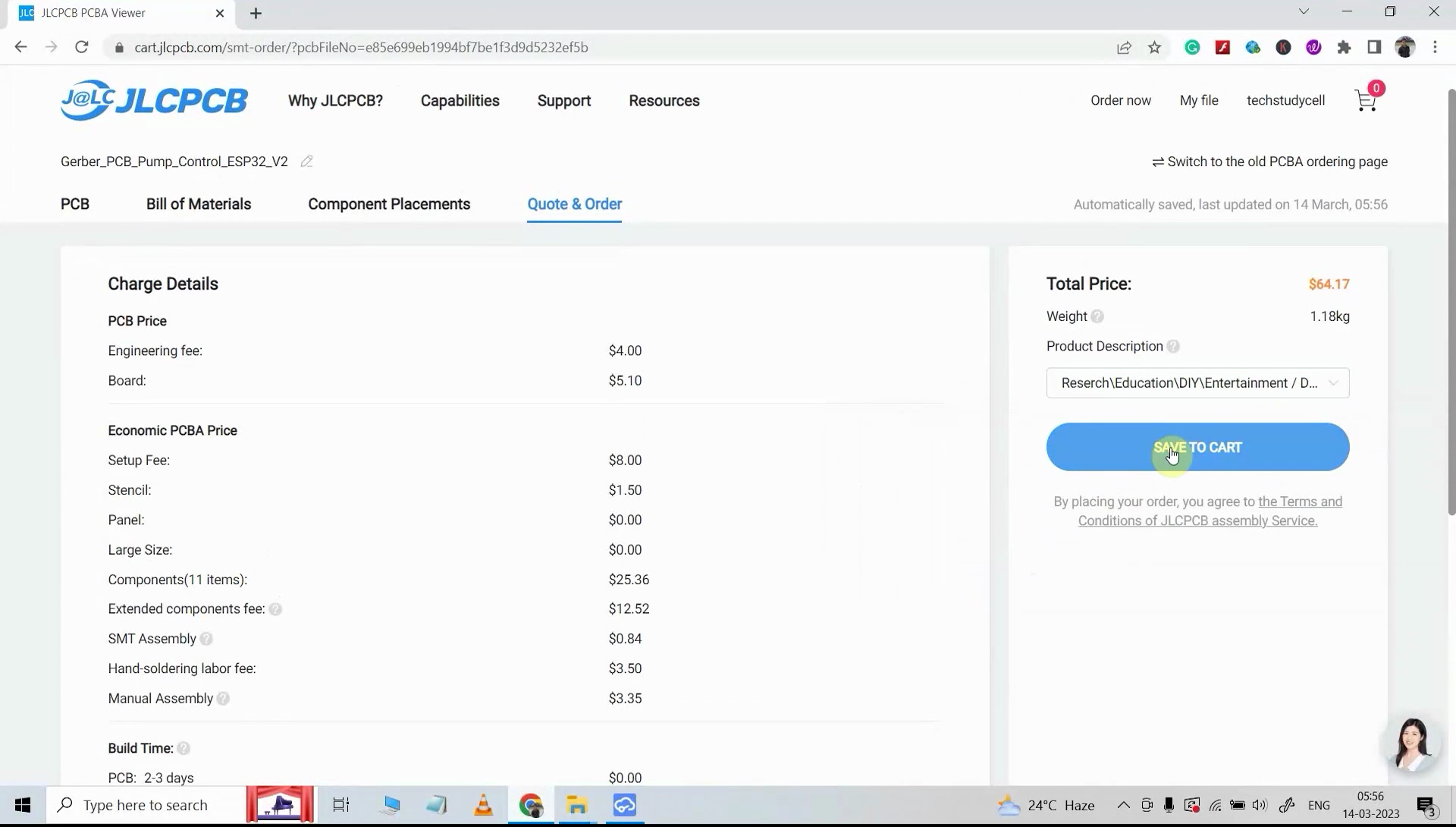This screenshot has height=827, width=1456.
Task: Open the shopping cart icon
Action: click(1365, 101)
